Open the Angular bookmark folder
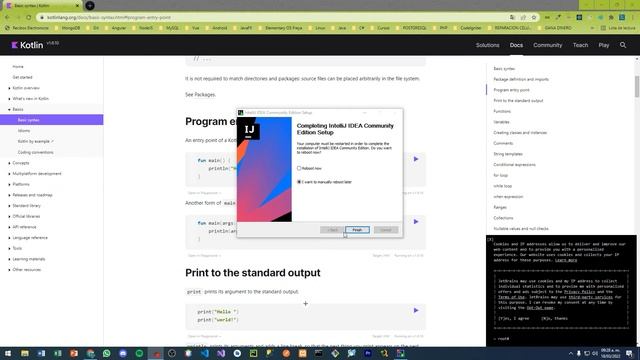 click(116, 28)
